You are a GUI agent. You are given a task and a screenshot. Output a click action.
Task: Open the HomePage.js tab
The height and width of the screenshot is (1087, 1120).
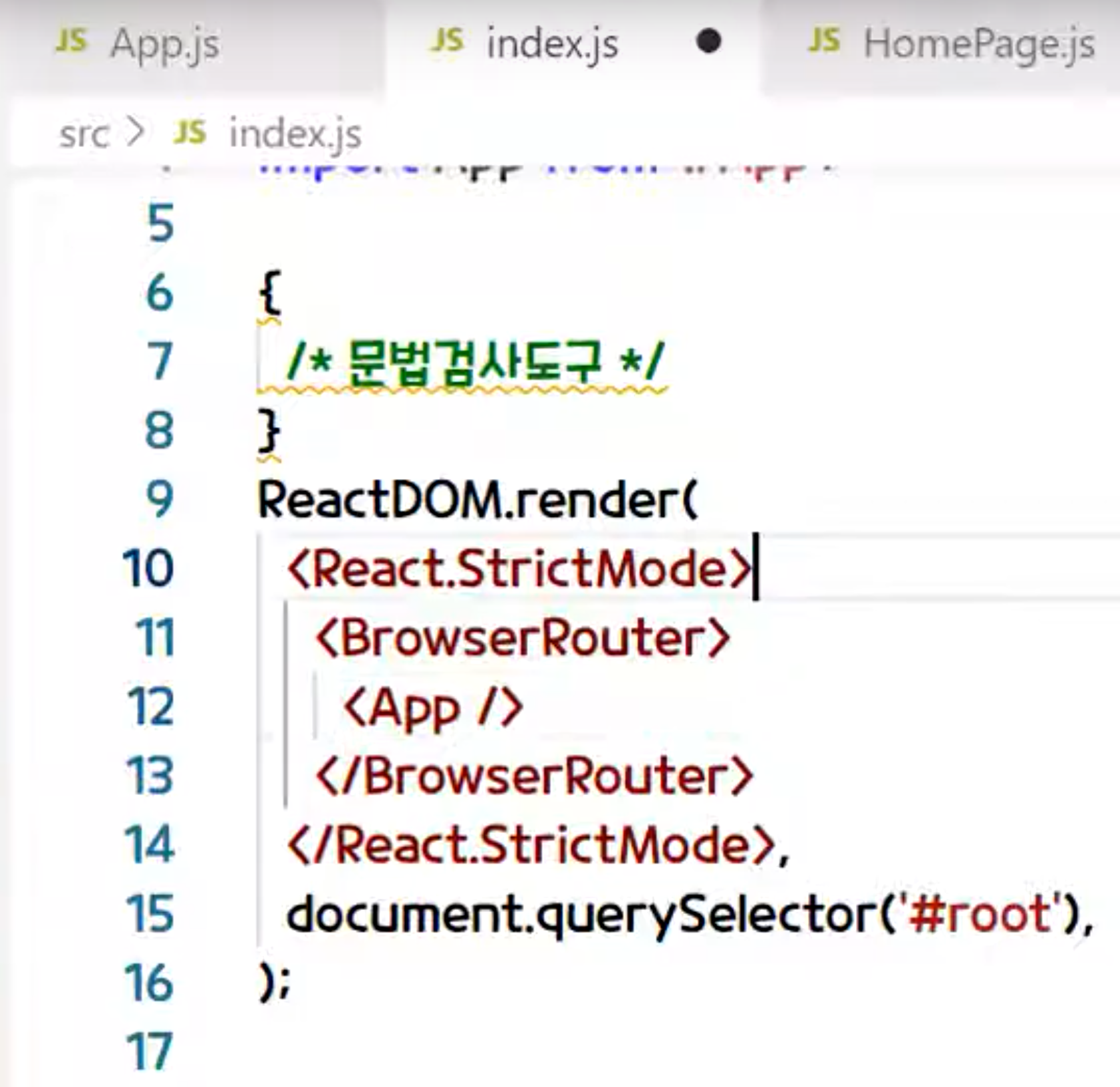click(940, 44)
